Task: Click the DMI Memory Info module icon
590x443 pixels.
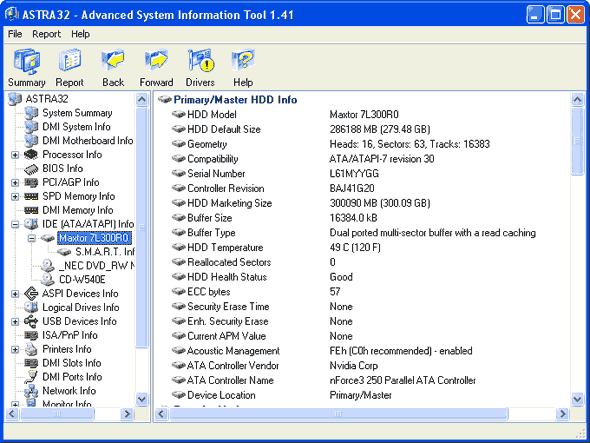Action: (31, 210)
